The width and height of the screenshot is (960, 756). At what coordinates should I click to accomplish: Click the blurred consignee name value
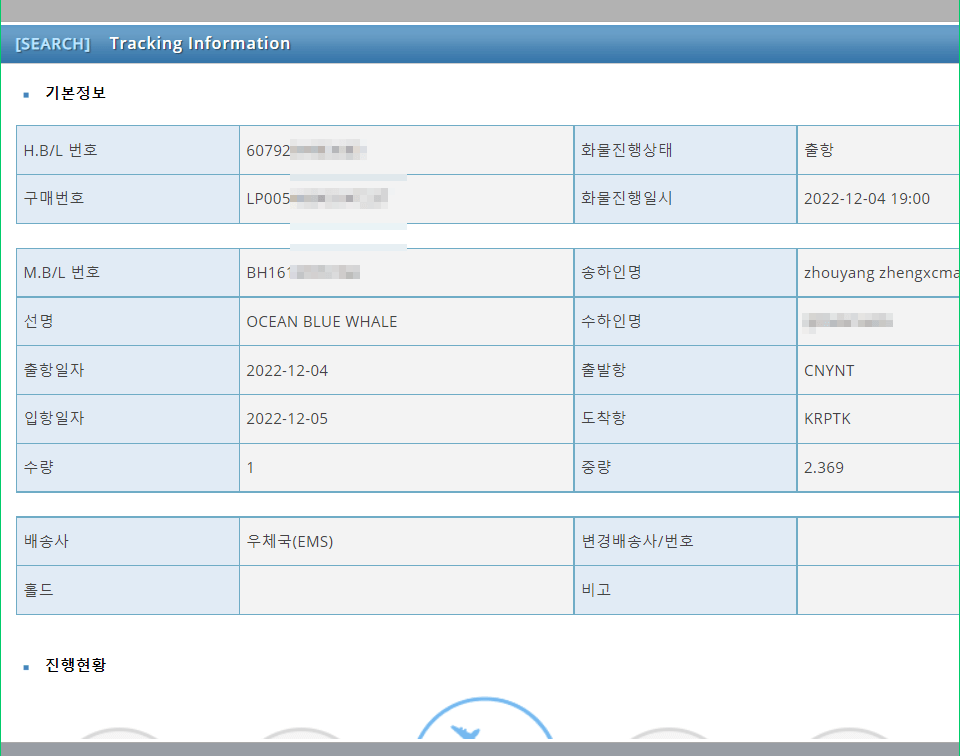847,321
